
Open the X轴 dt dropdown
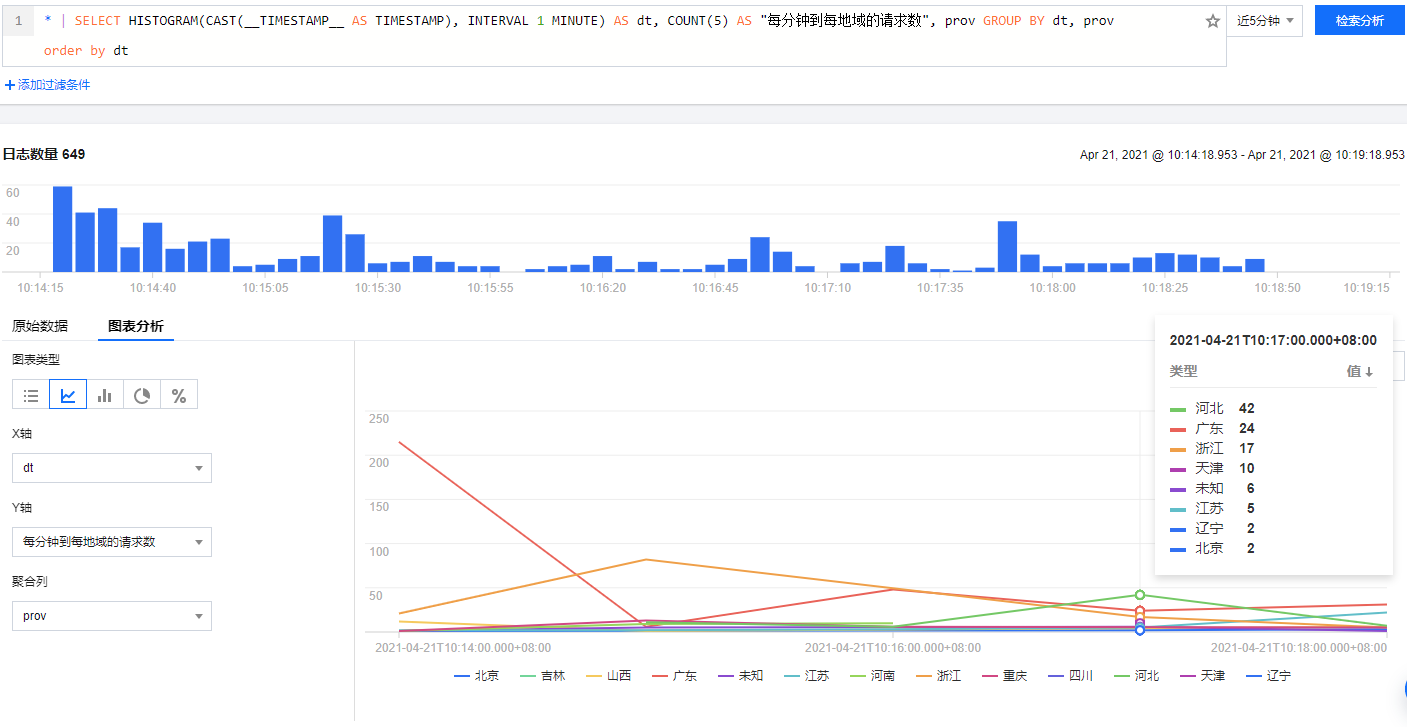point(112,468)
